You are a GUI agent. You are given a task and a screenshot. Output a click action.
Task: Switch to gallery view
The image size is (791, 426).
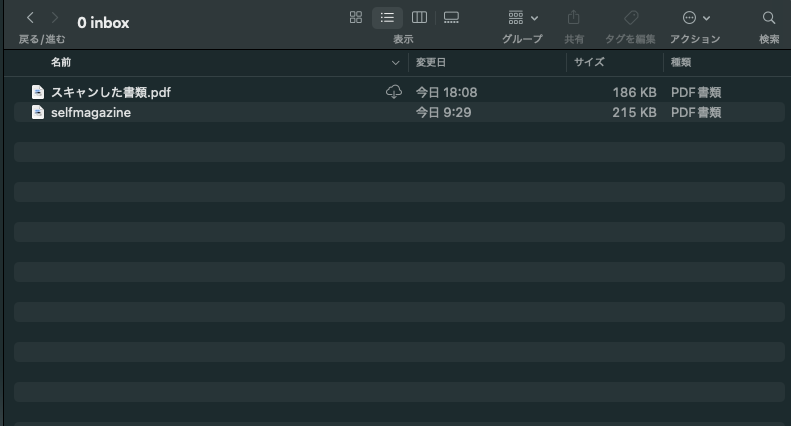451,18
